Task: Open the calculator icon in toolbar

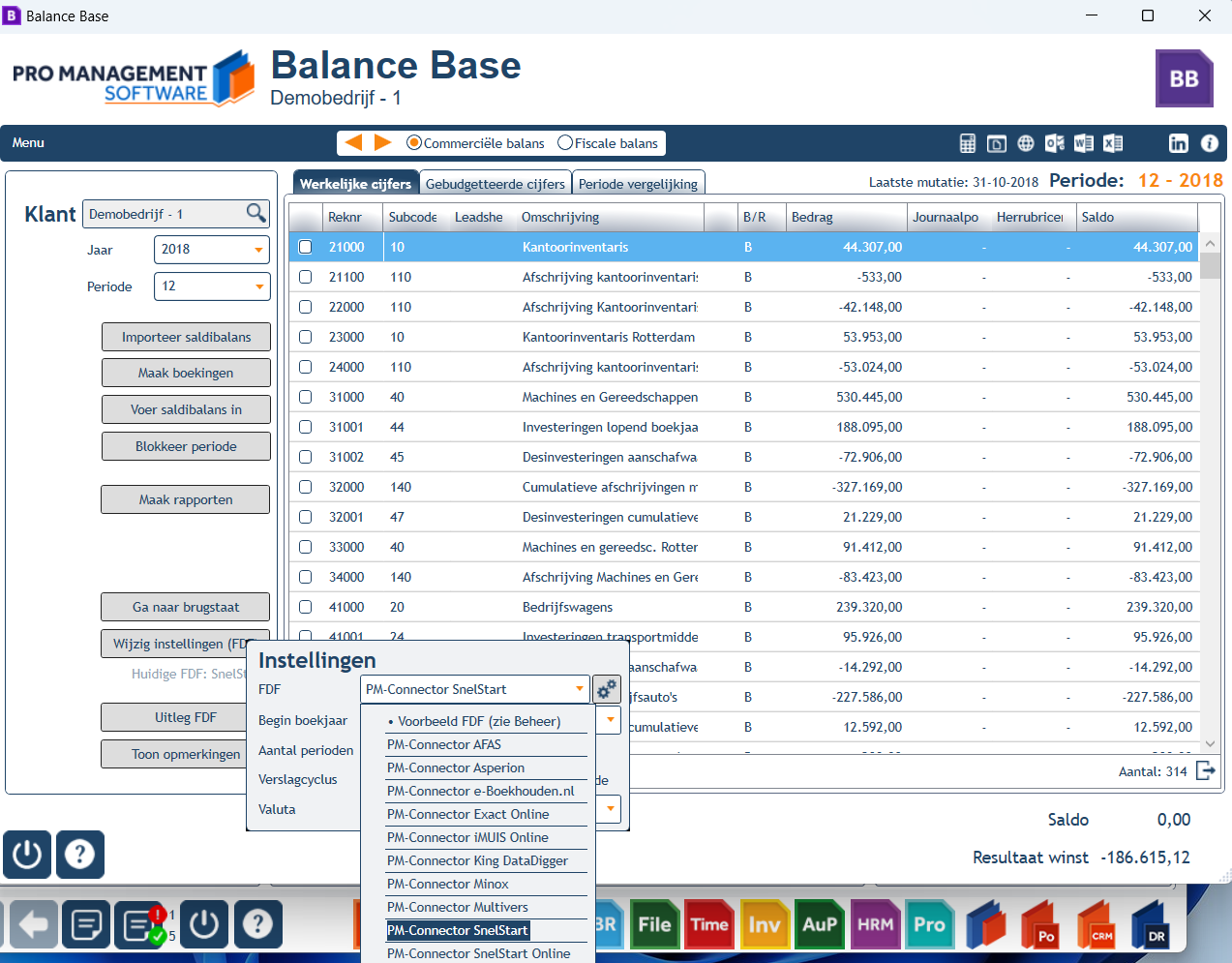Action: coord(968,143)
